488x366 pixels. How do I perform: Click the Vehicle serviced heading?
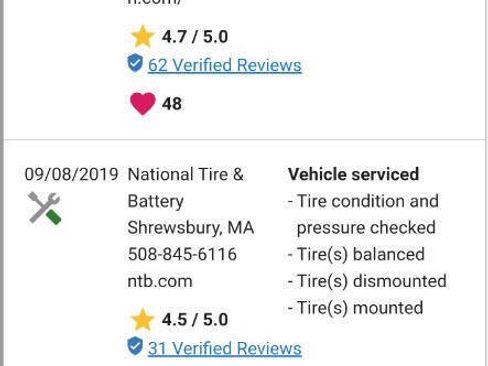(353, 174)
